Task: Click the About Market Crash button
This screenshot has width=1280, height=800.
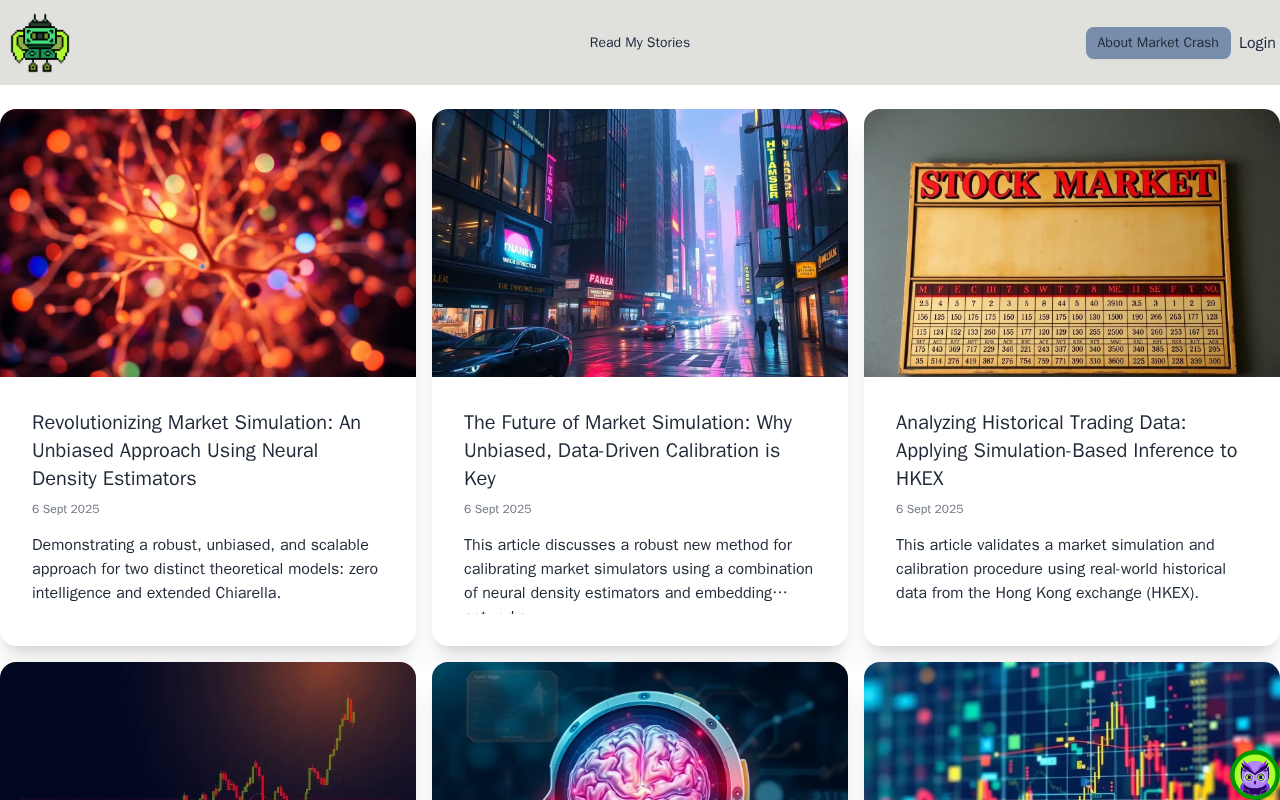Action: click(x=1158, y=43)
